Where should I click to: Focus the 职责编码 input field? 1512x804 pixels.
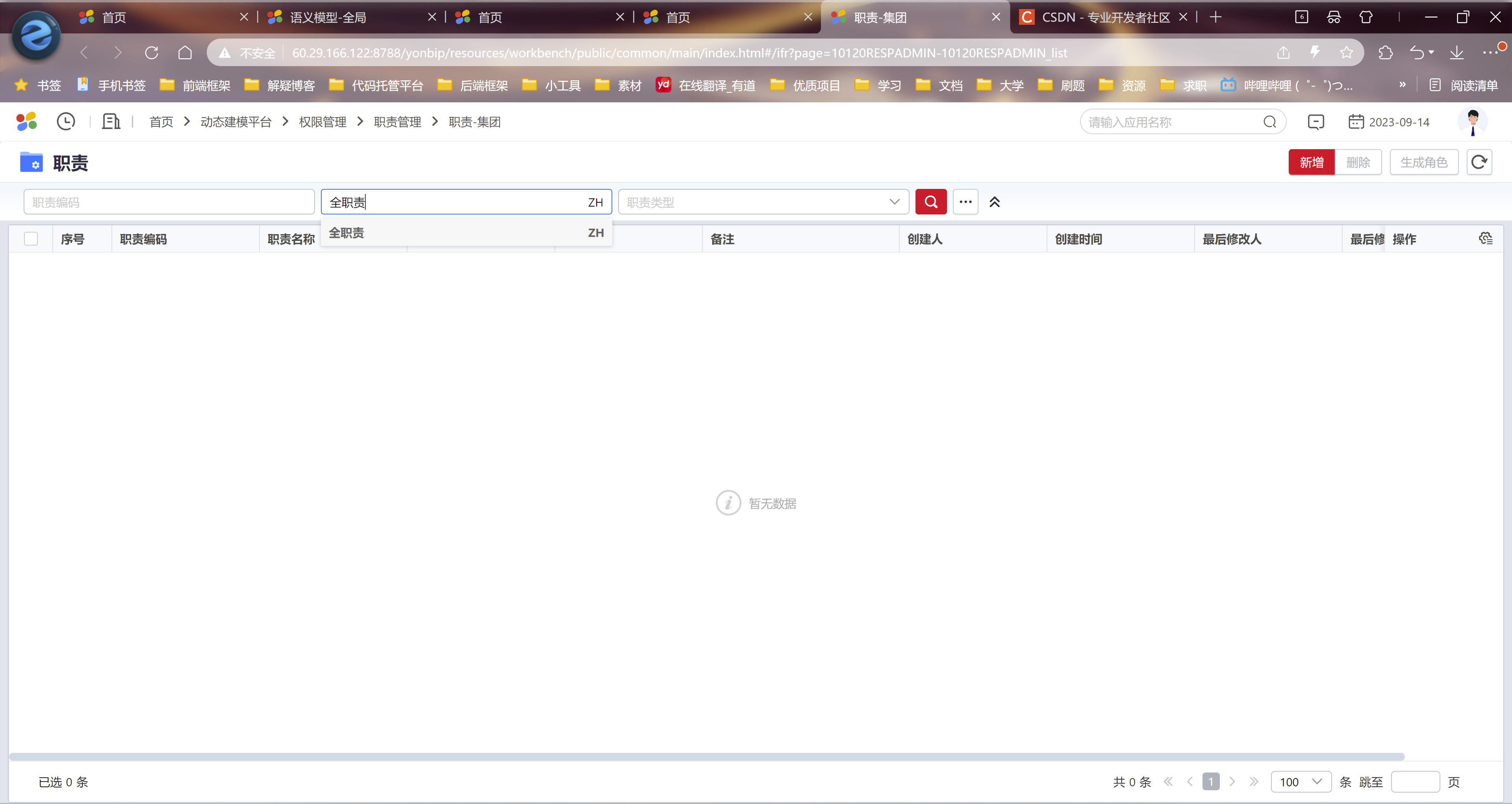(x=169, y=202)
